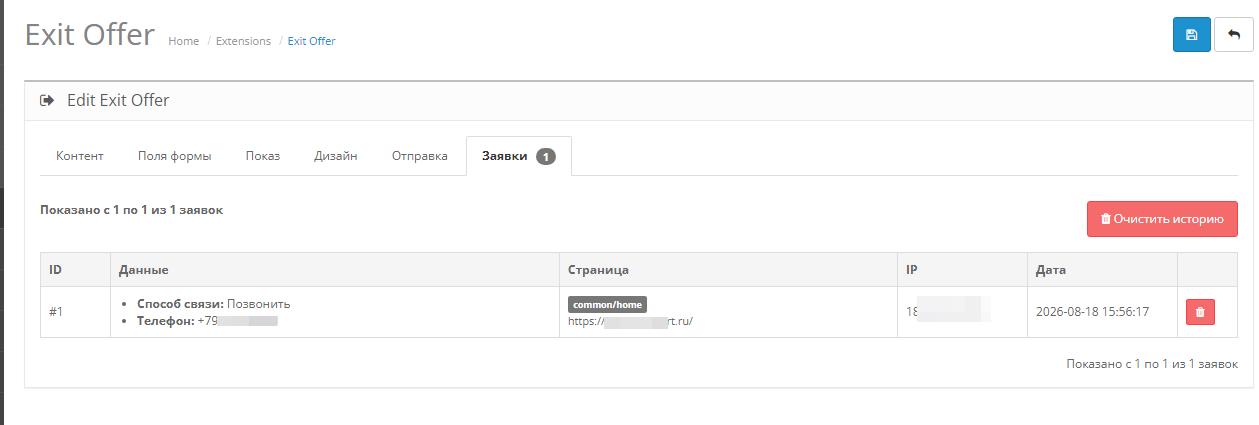The width and height of the screenshot is (1259, 425).
Task: Click the Дата column header
Action: (x=1052, y=270)
